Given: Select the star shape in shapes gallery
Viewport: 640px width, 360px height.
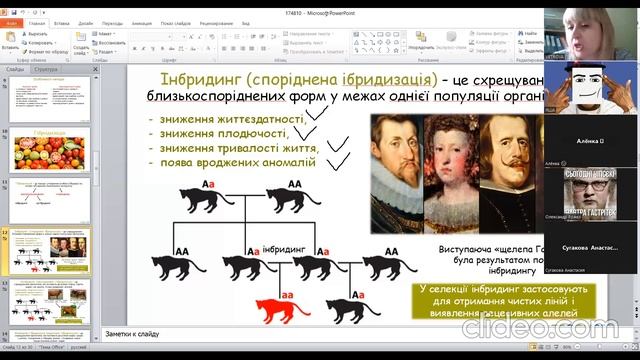Looking at the screenshot, I should [396, 51].
